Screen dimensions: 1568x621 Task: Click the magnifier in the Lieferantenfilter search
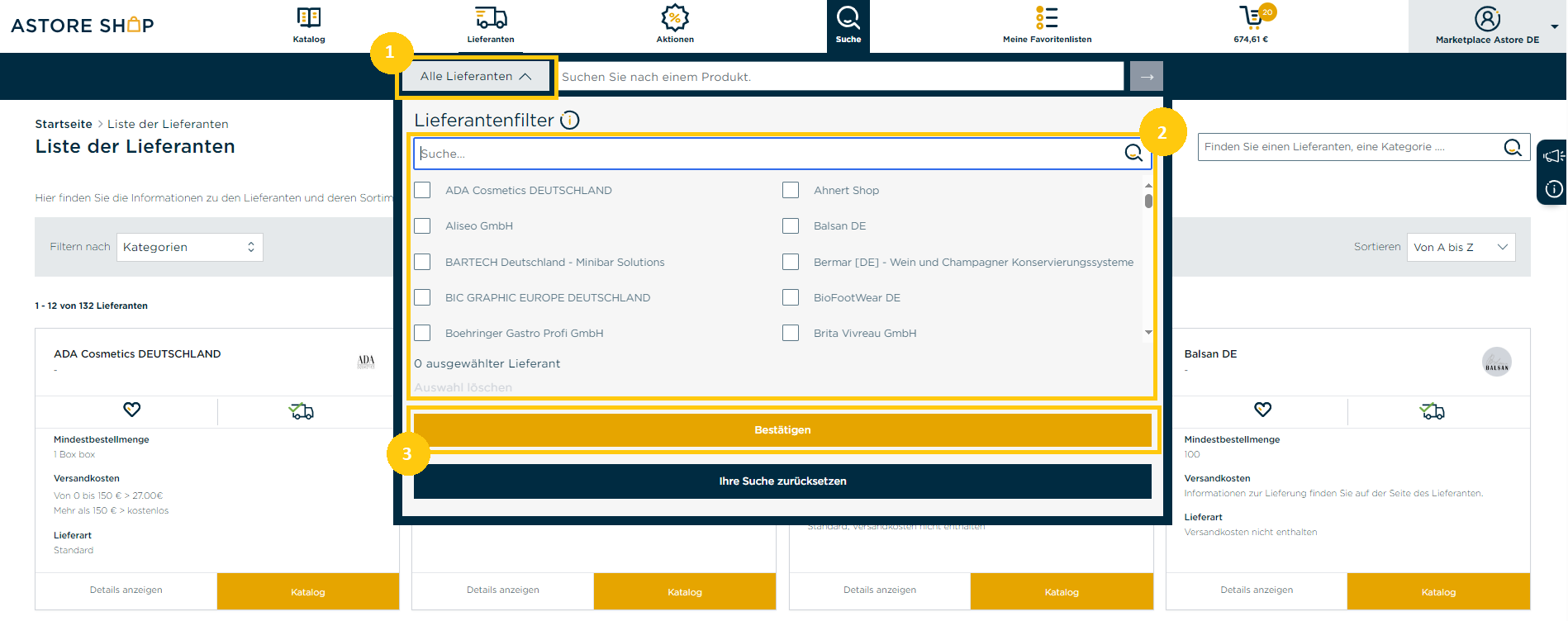tap(1133, 153)
